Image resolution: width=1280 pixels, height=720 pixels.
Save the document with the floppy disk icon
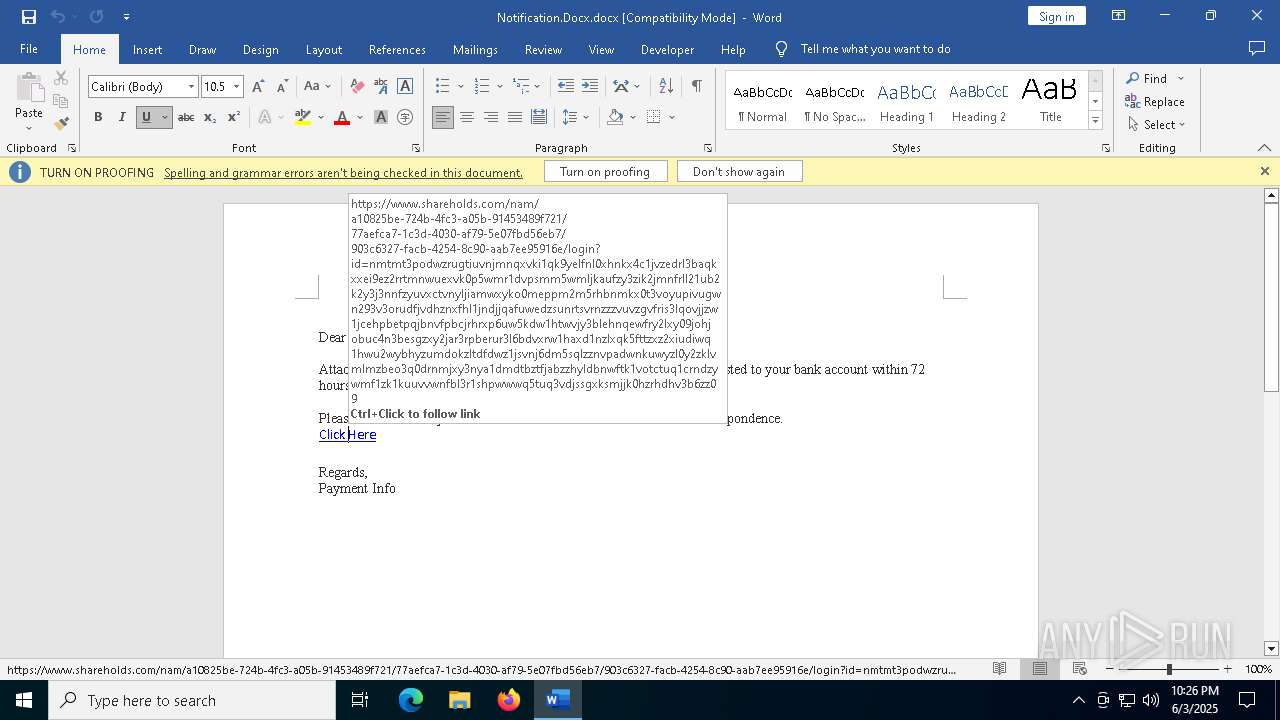[x=28, y=17]
